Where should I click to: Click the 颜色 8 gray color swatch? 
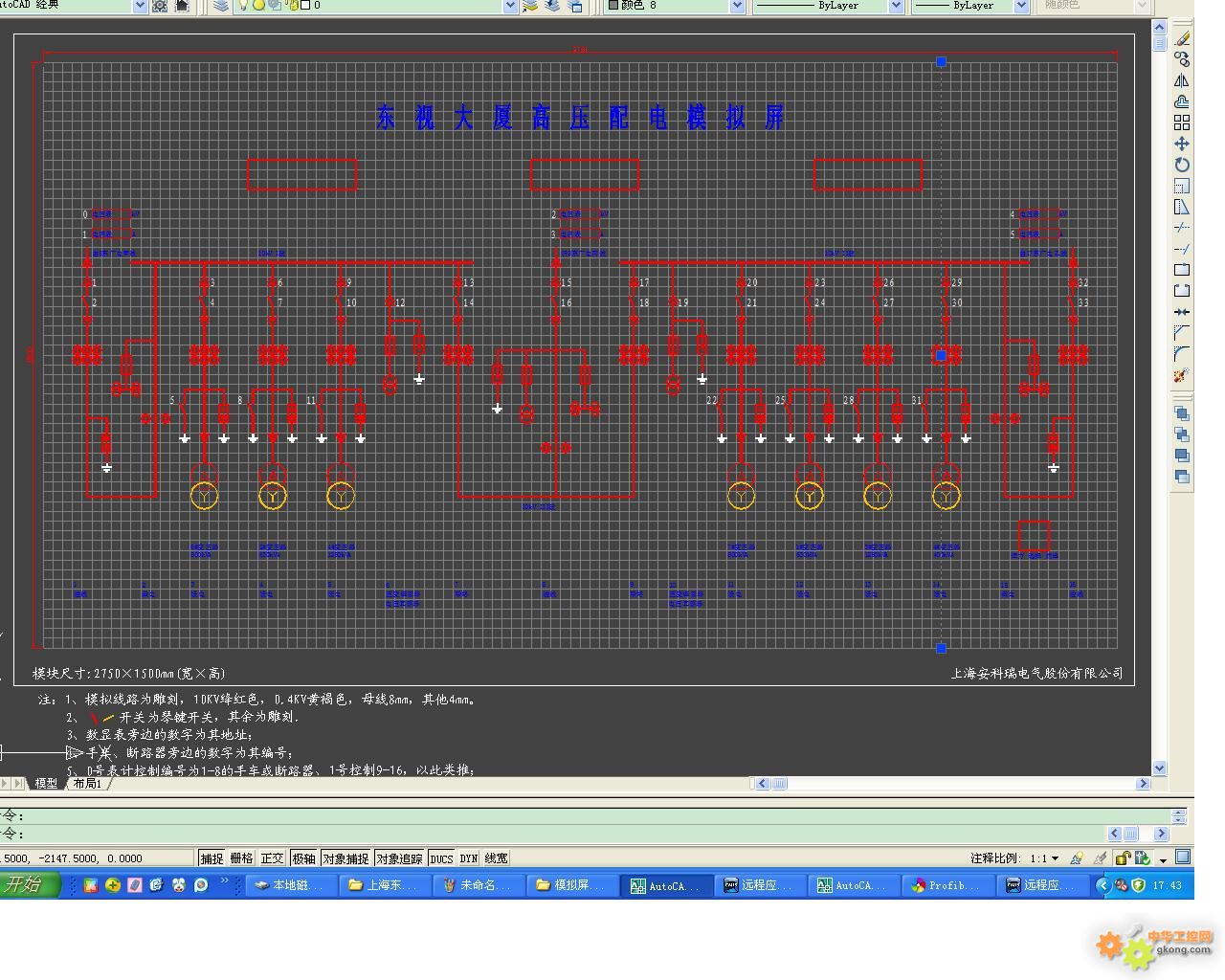point(612,6)
